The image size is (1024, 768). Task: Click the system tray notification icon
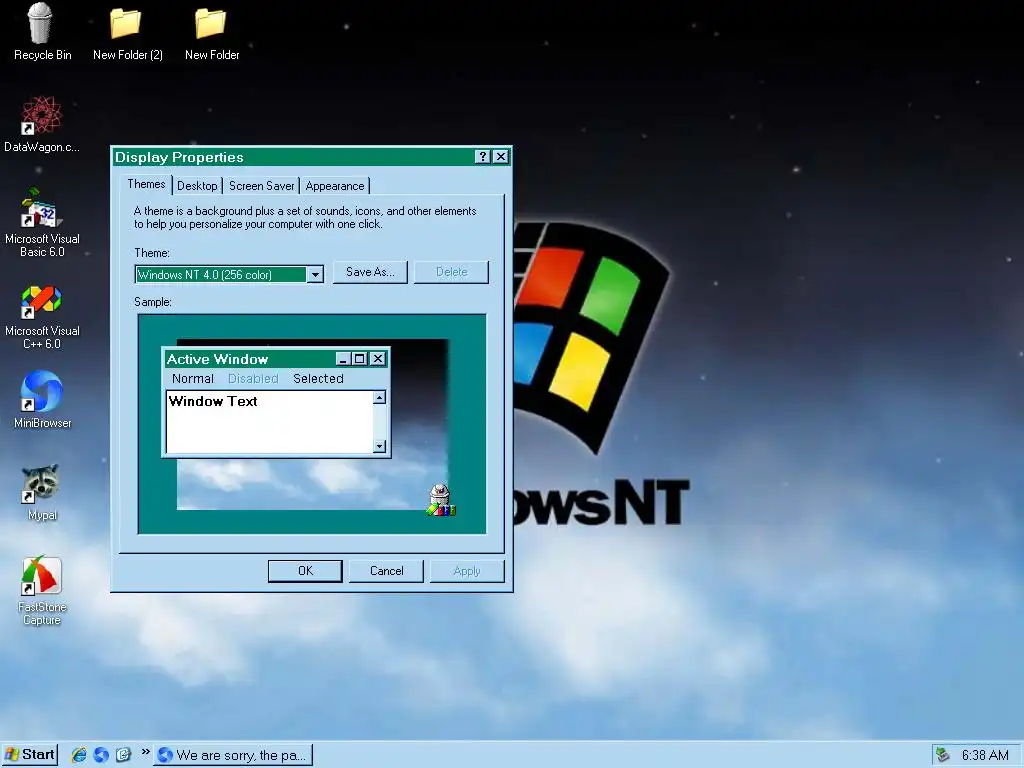tap(942, 755)
